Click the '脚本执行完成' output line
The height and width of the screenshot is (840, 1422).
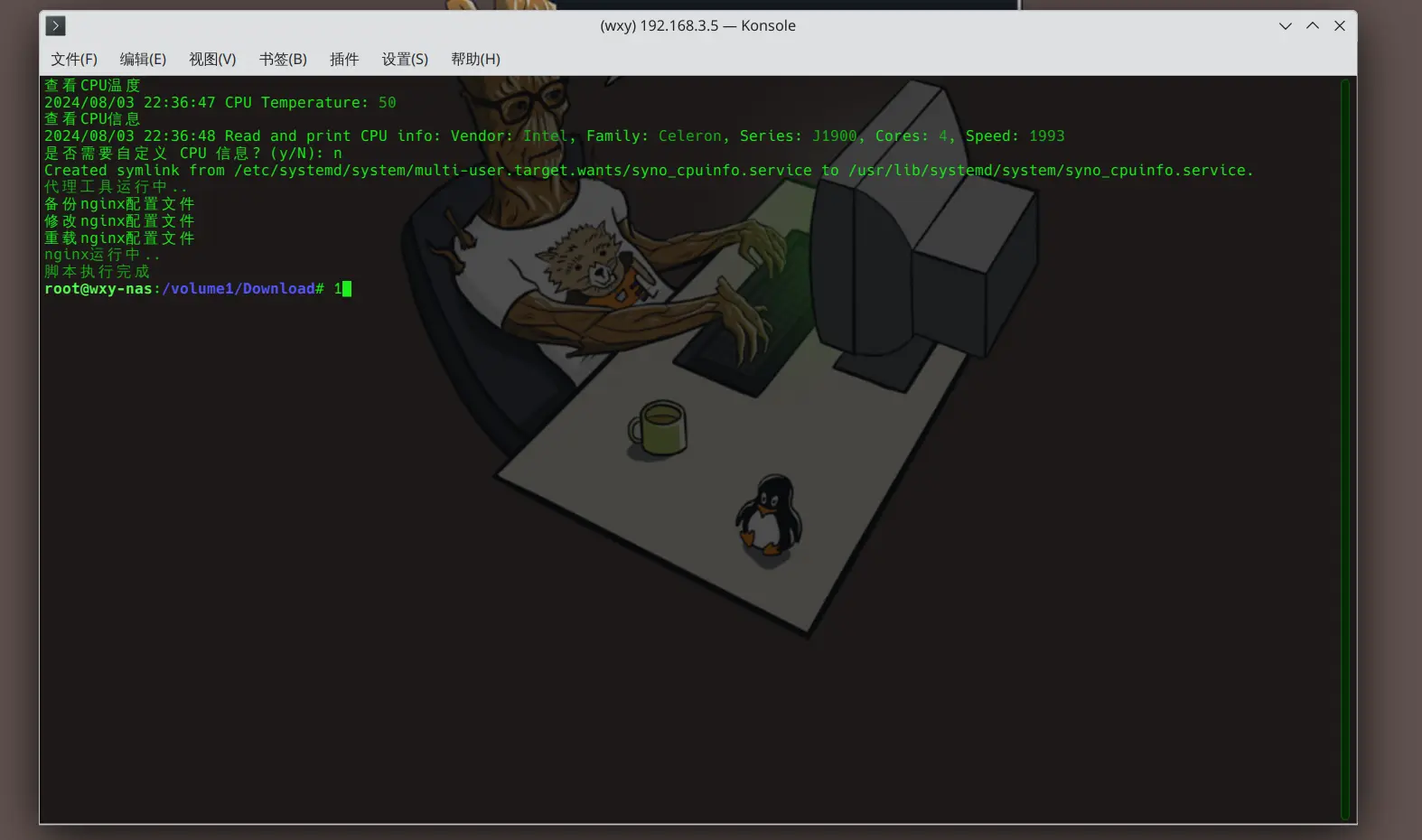(98, 272)
